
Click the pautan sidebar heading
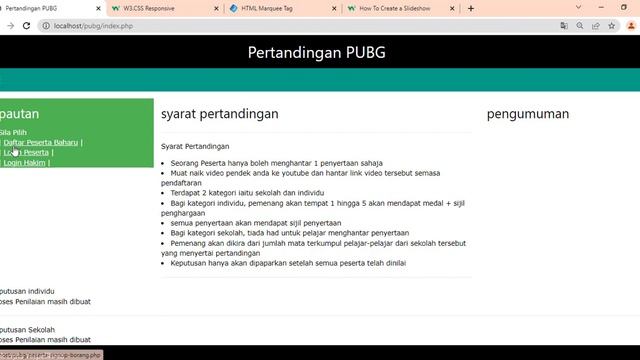click(x=19, y=114)
